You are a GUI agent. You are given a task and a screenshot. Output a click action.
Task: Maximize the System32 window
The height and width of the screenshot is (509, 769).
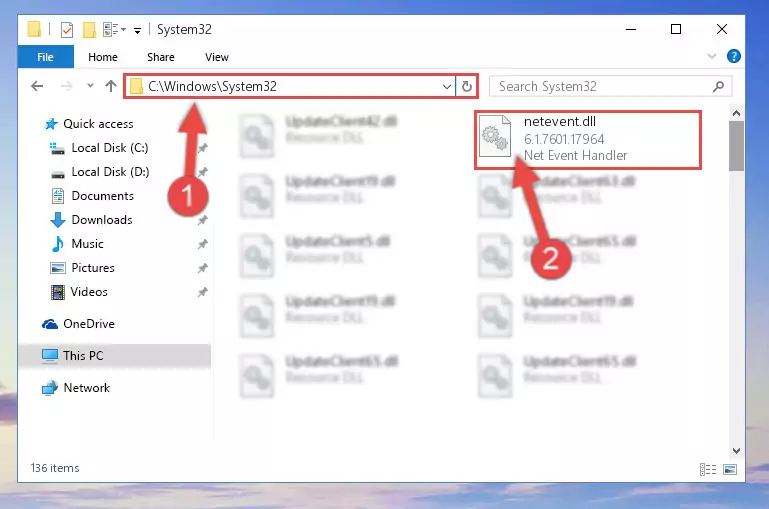click(676, 29)
